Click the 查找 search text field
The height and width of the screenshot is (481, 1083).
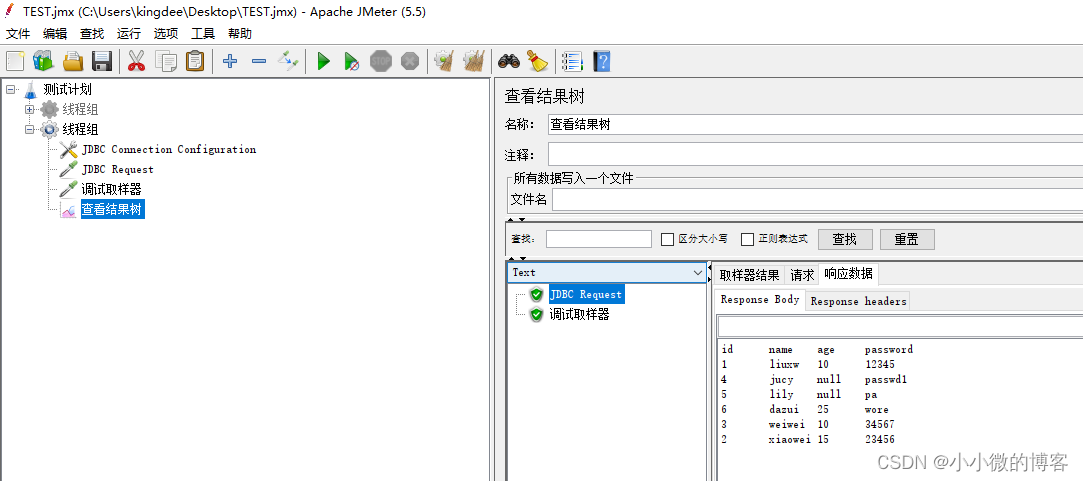599,239
